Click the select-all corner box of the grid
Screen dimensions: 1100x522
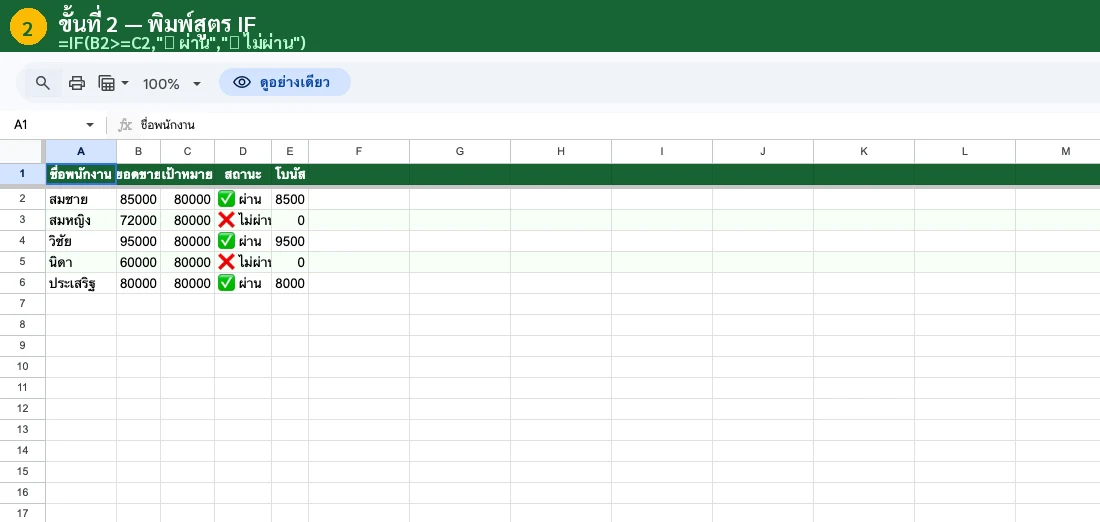(x=22, y=151)
